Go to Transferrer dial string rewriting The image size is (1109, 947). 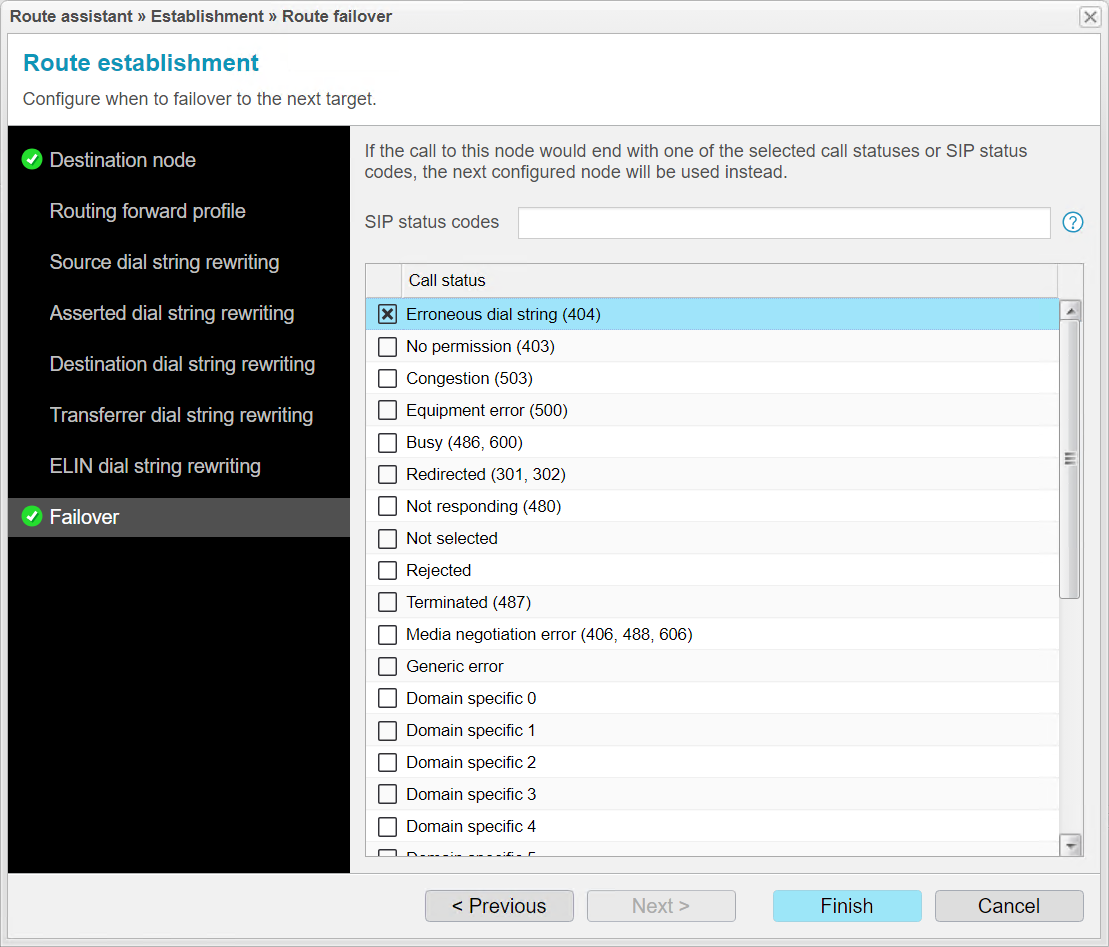tap(179, 415)
